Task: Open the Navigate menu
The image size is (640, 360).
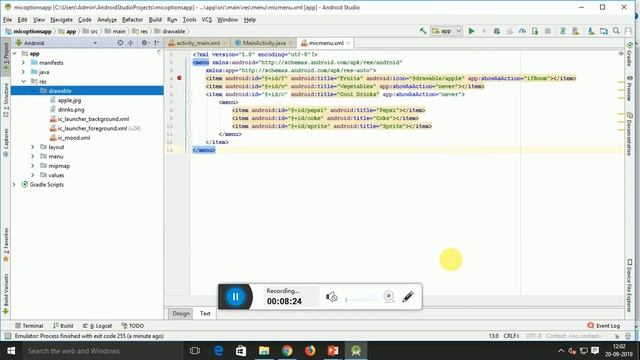Action: click(x=61, y=20)
